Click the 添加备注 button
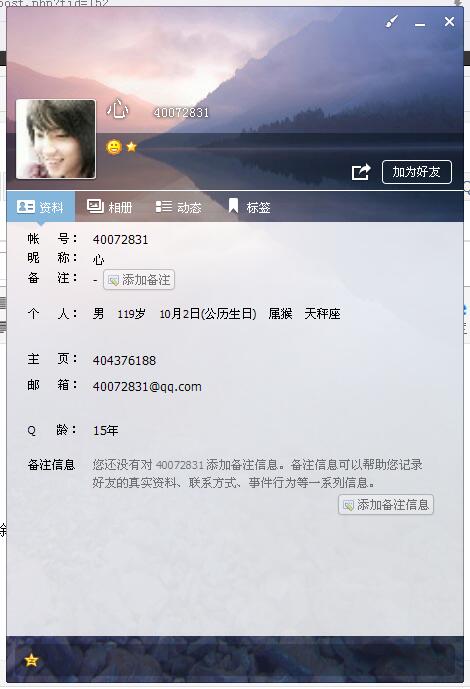470x689 pixels. pyautogui.click(x=139, y=280)
